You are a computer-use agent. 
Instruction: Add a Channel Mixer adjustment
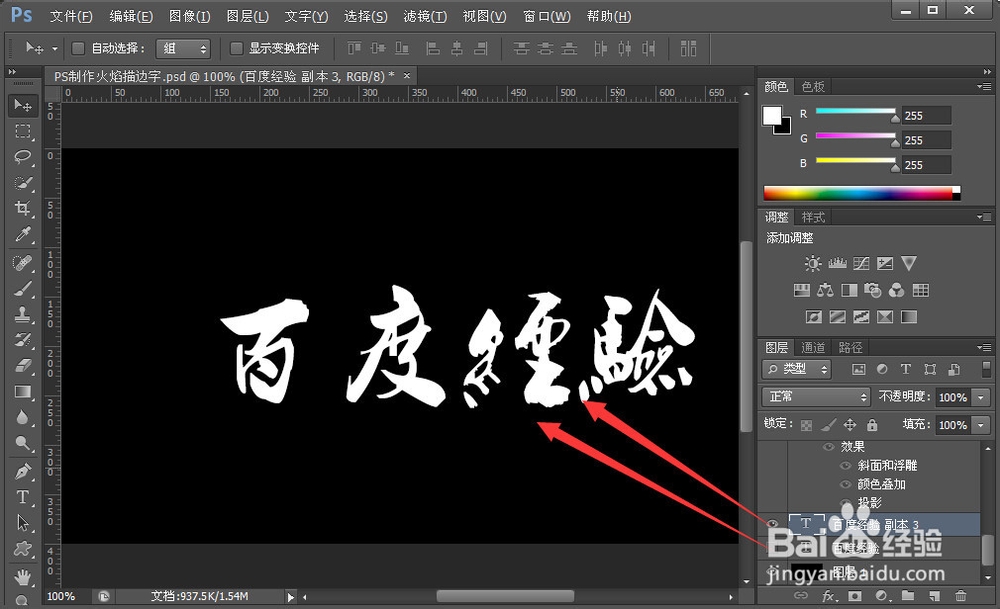coord(896,291)
